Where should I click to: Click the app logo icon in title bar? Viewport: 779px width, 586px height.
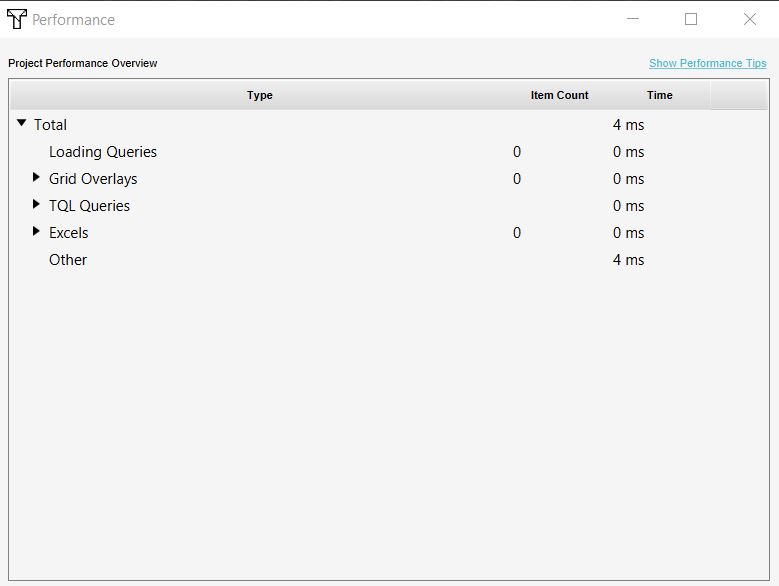[x=16, y=19]
